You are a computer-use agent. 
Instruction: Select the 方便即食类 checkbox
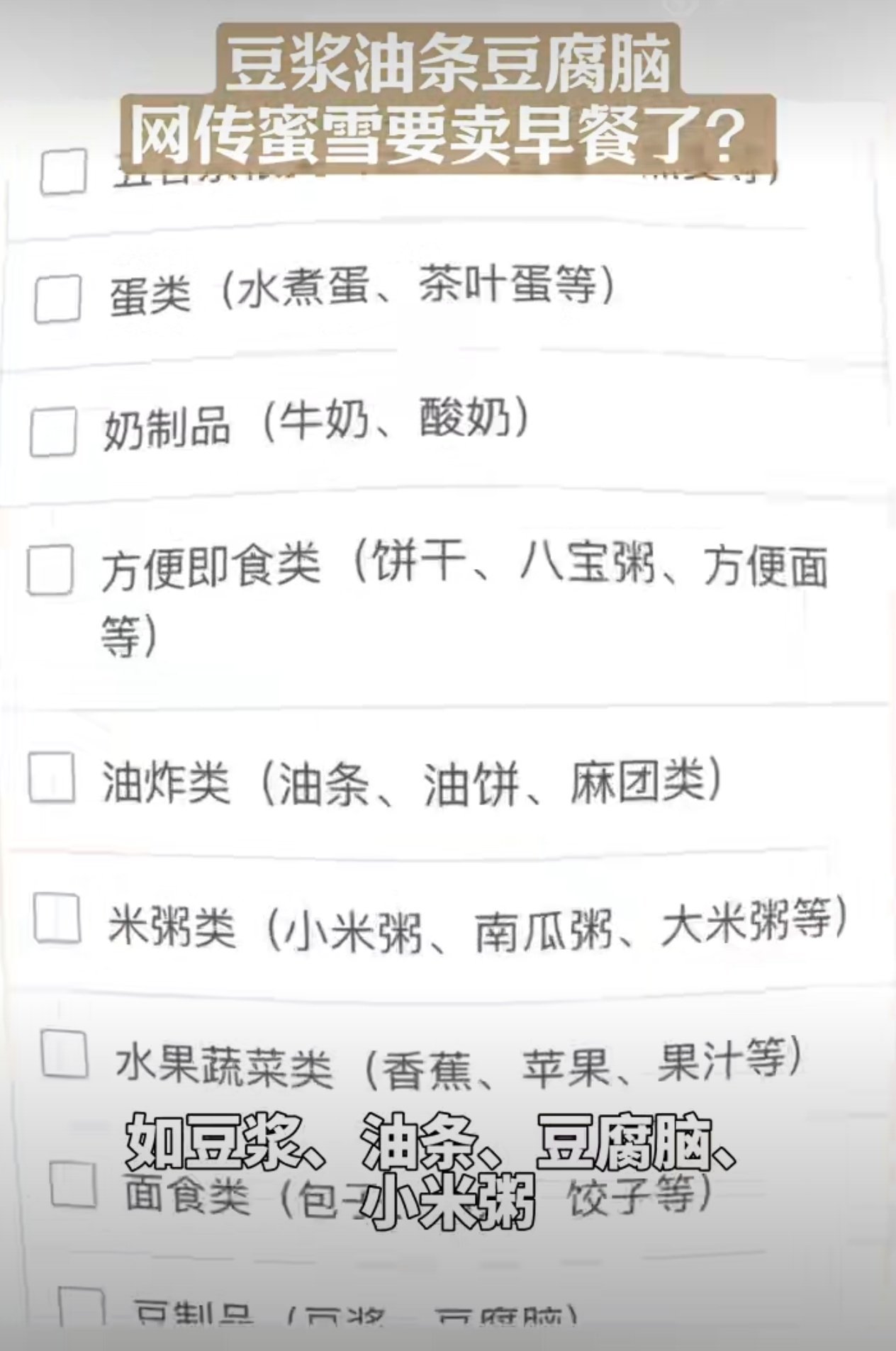50,569
